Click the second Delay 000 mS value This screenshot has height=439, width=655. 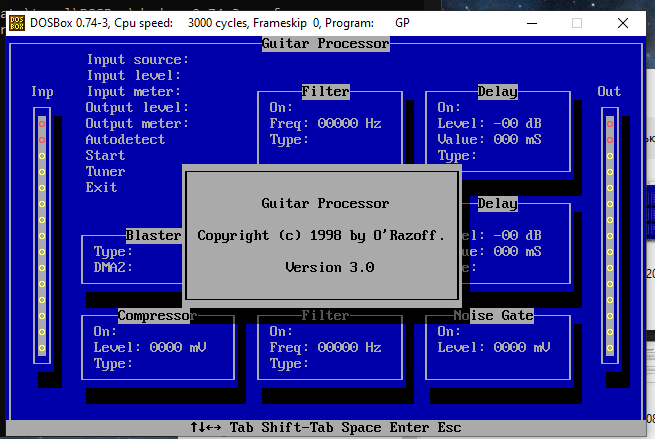(517, 251)
